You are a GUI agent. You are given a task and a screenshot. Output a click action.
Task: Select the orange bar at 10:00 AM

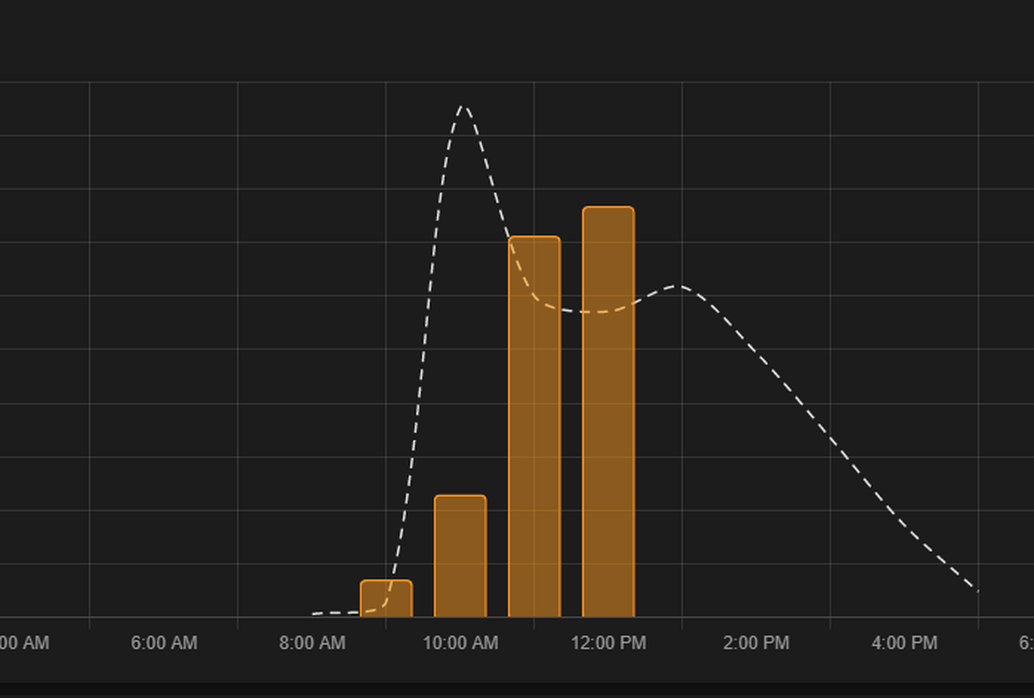[460, 556]
